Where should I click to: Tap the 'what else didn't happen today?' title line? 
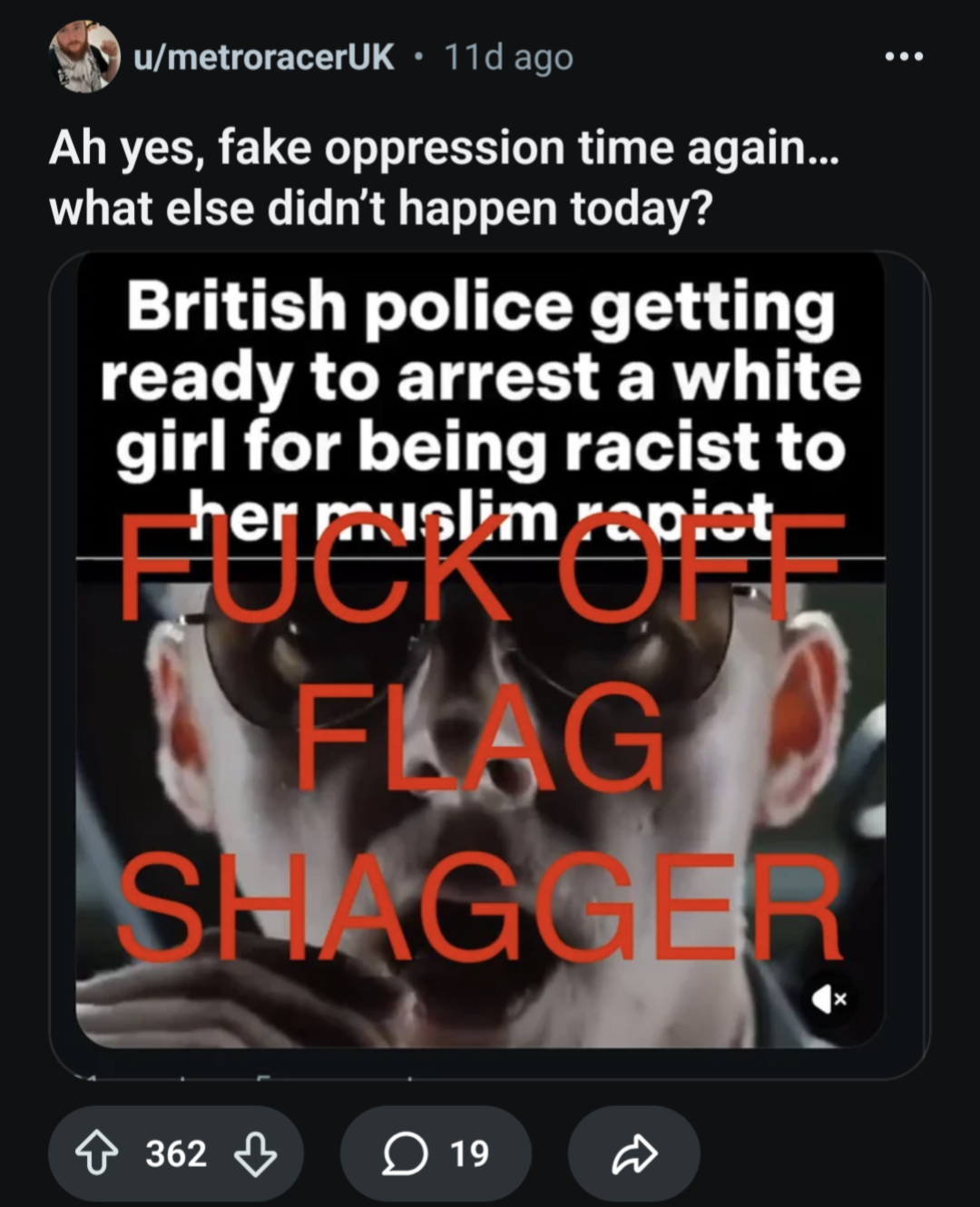[x=381, y=209]
